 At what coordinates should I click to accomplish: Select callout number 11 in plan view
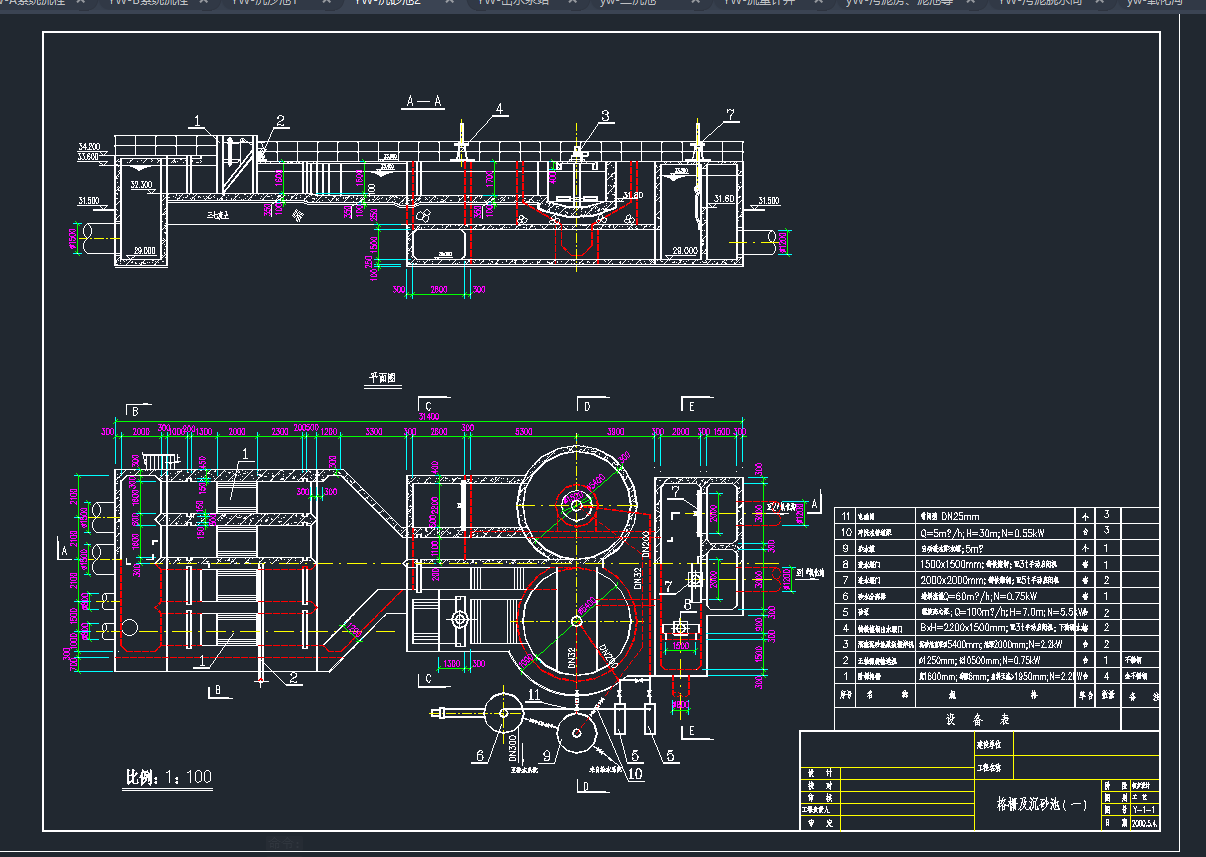pyautogui.click(x=534, y=694)
